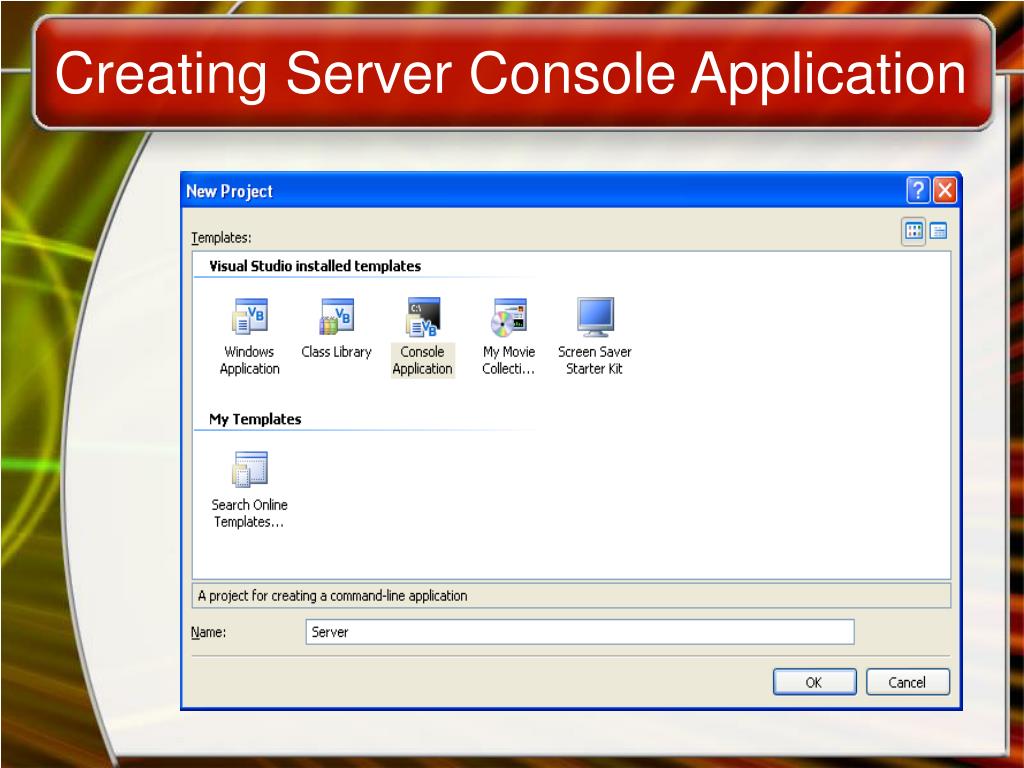
Task: Click the OK button
Action: (814, 682)
